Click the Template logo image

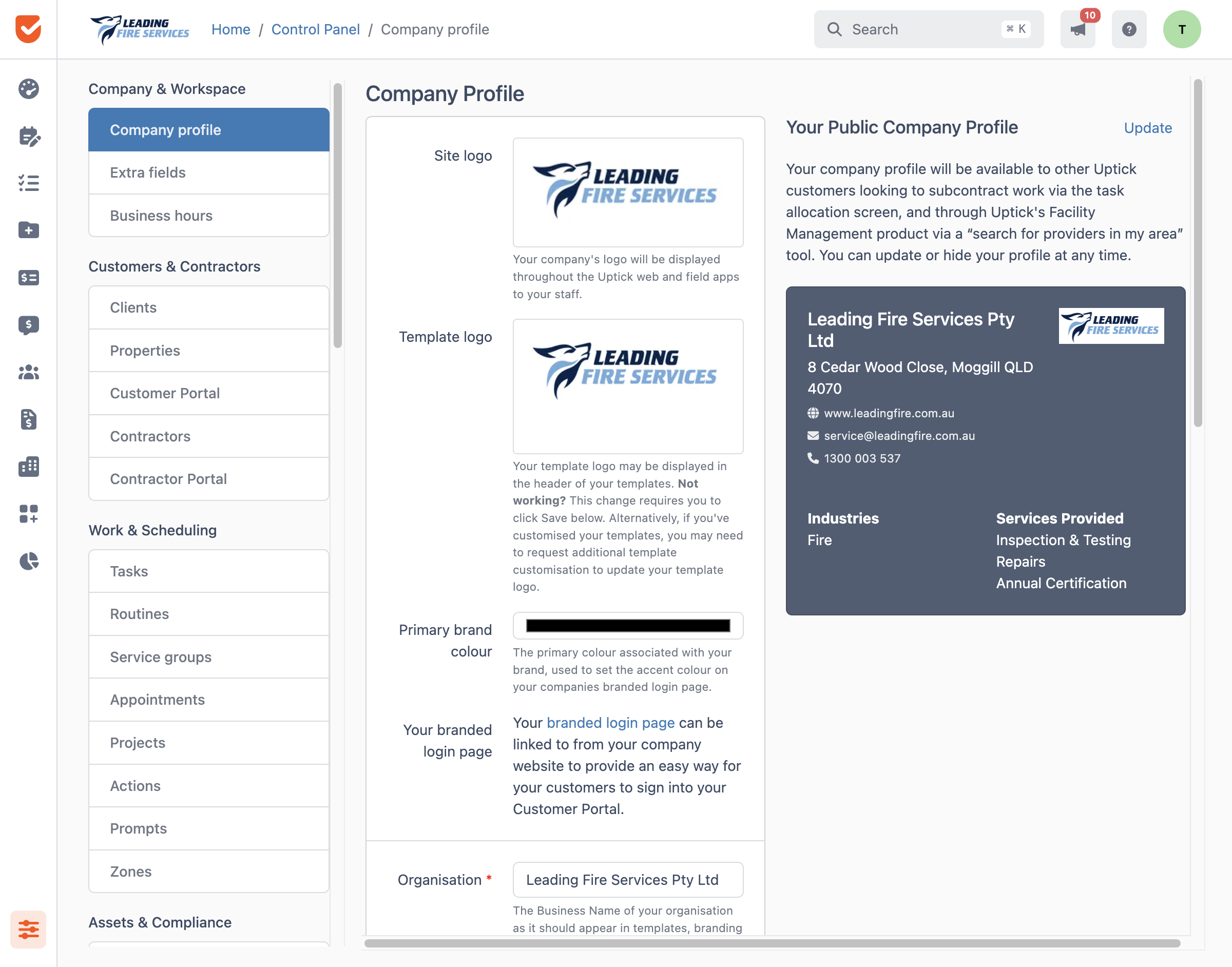point(628,386)
